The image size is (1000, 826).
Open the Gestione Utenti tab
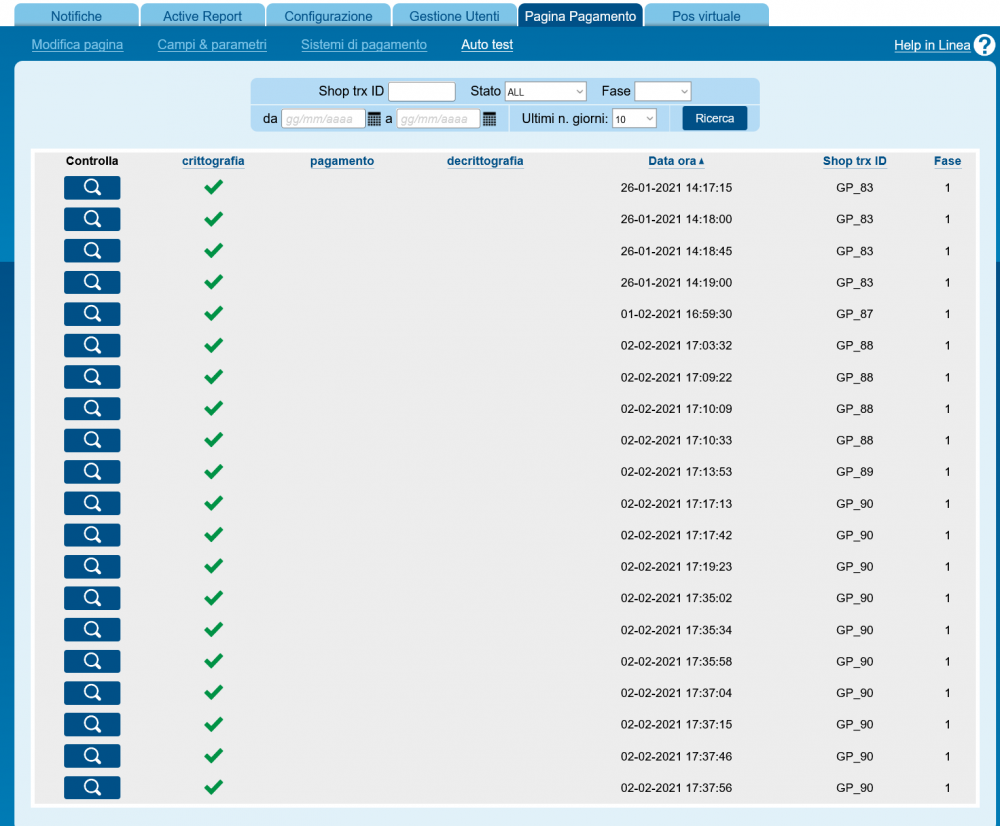(454, 16)
